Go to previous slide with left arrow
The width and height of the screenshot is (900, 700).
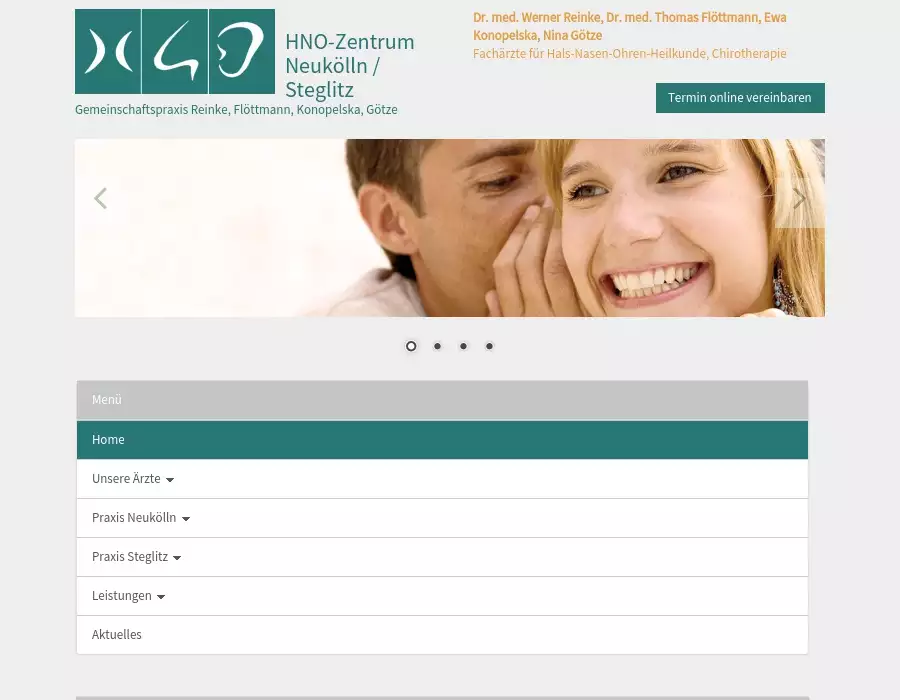coord(100,199)
